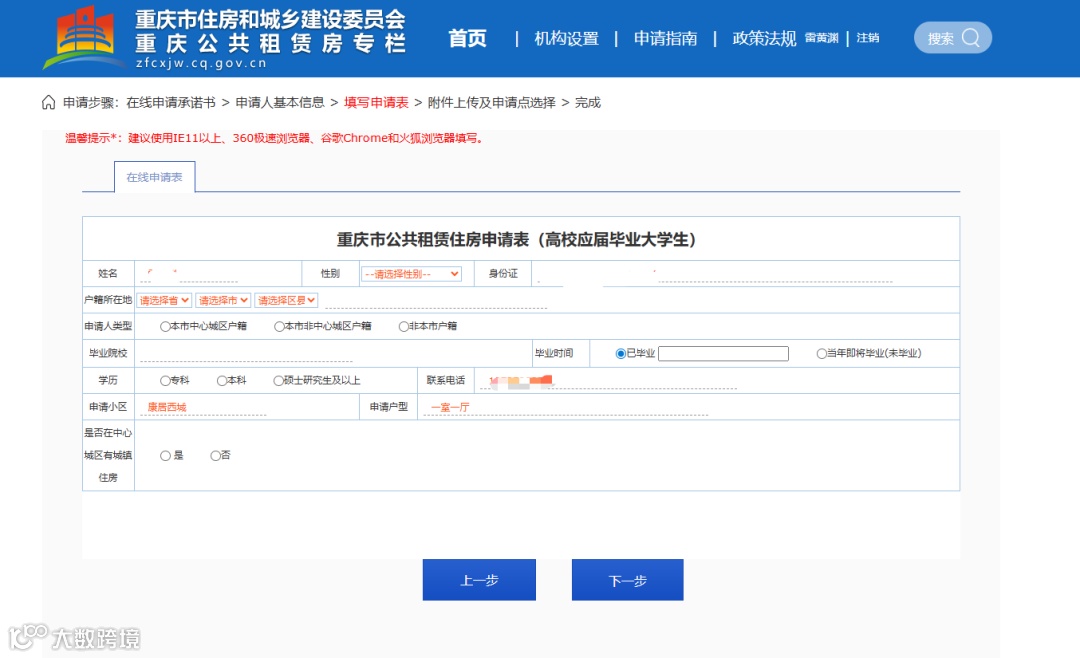Screen dimensions: 1080x658
Task: Choose 是 for owning housing in center
Action: coord(165,455)
